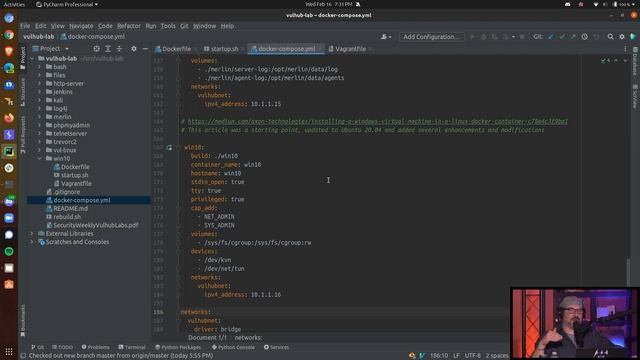Open Ubuntu Show Applications grid

[x=9, y=351]
